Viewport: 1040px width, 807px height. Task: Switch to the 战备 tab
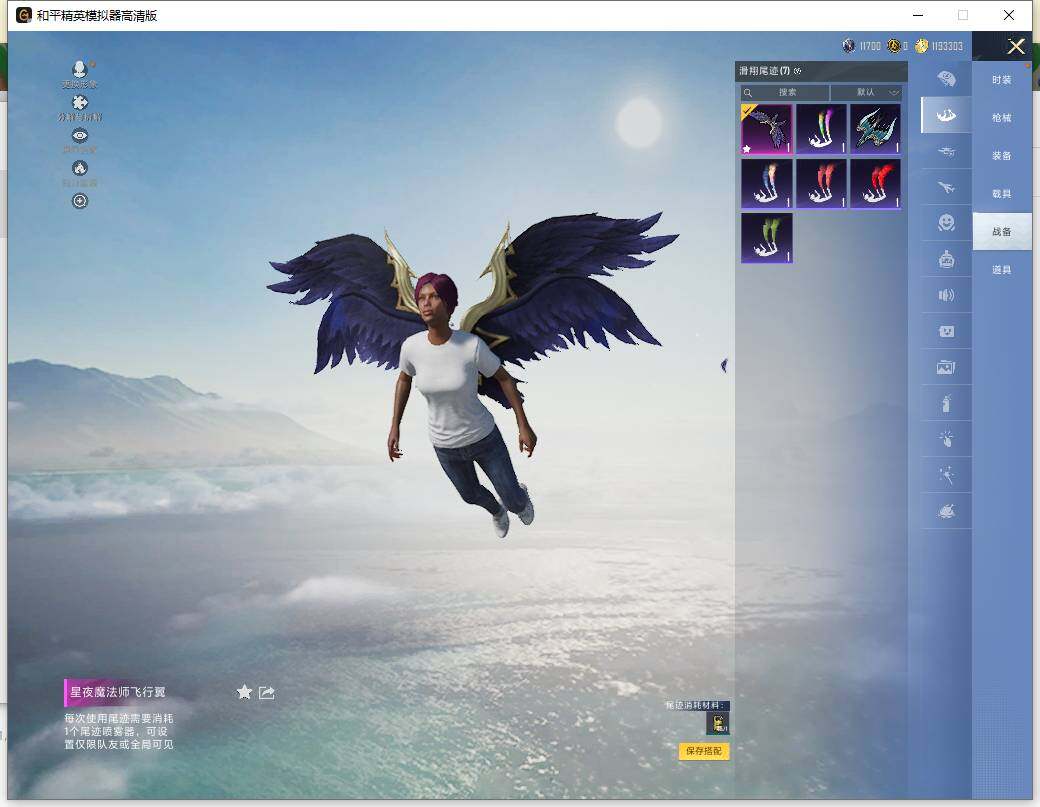1002,231
